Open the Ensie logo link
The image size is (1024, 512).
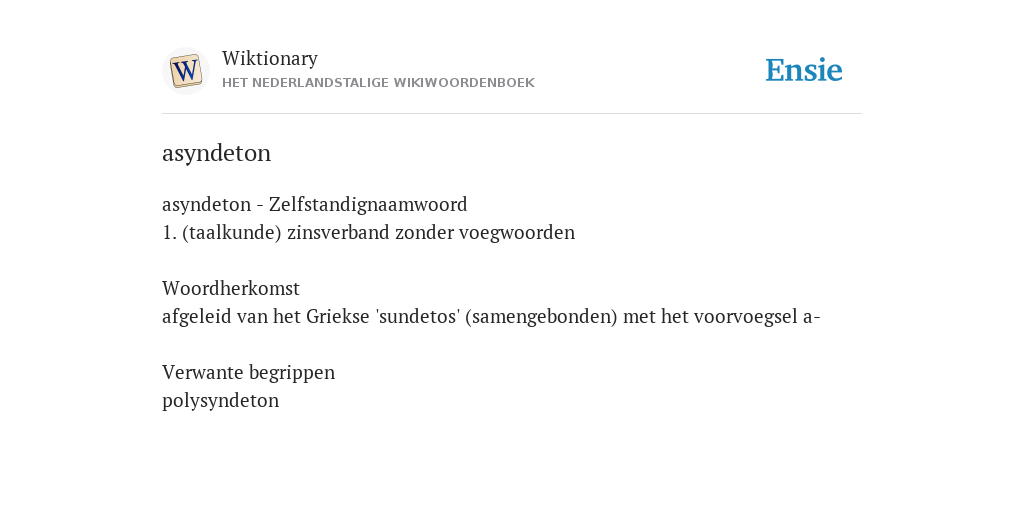click(x=804, y=70)
